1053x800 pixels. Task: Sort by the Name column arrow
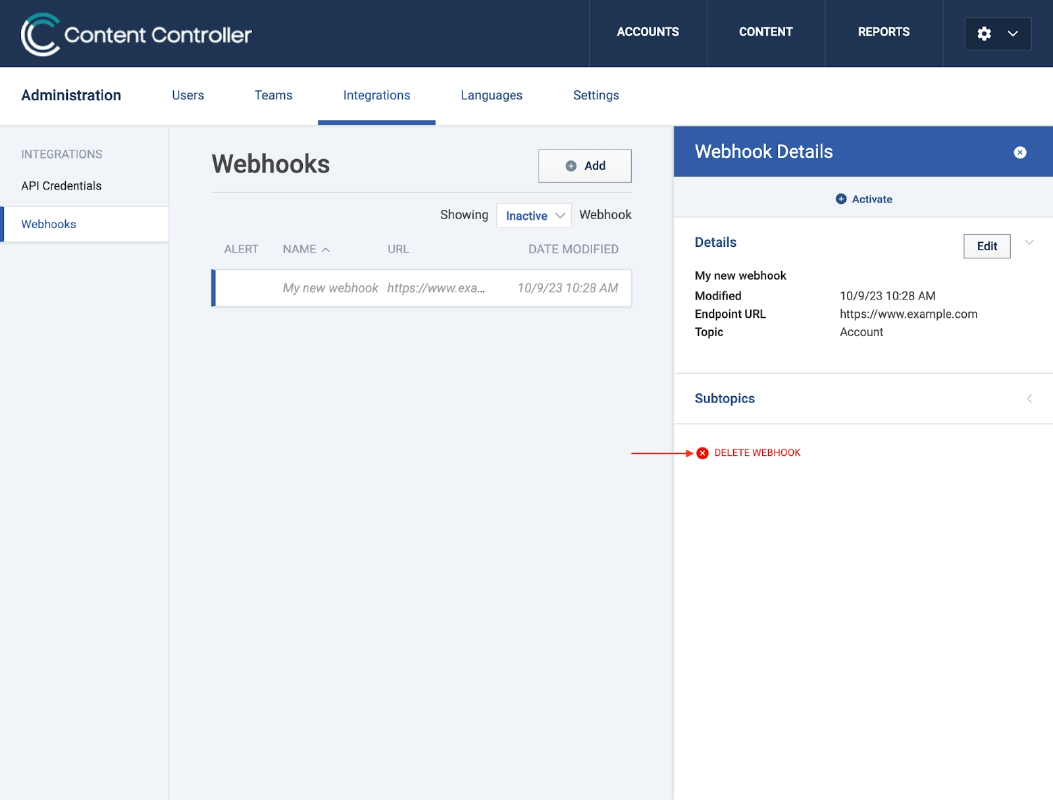pos(326,249)
